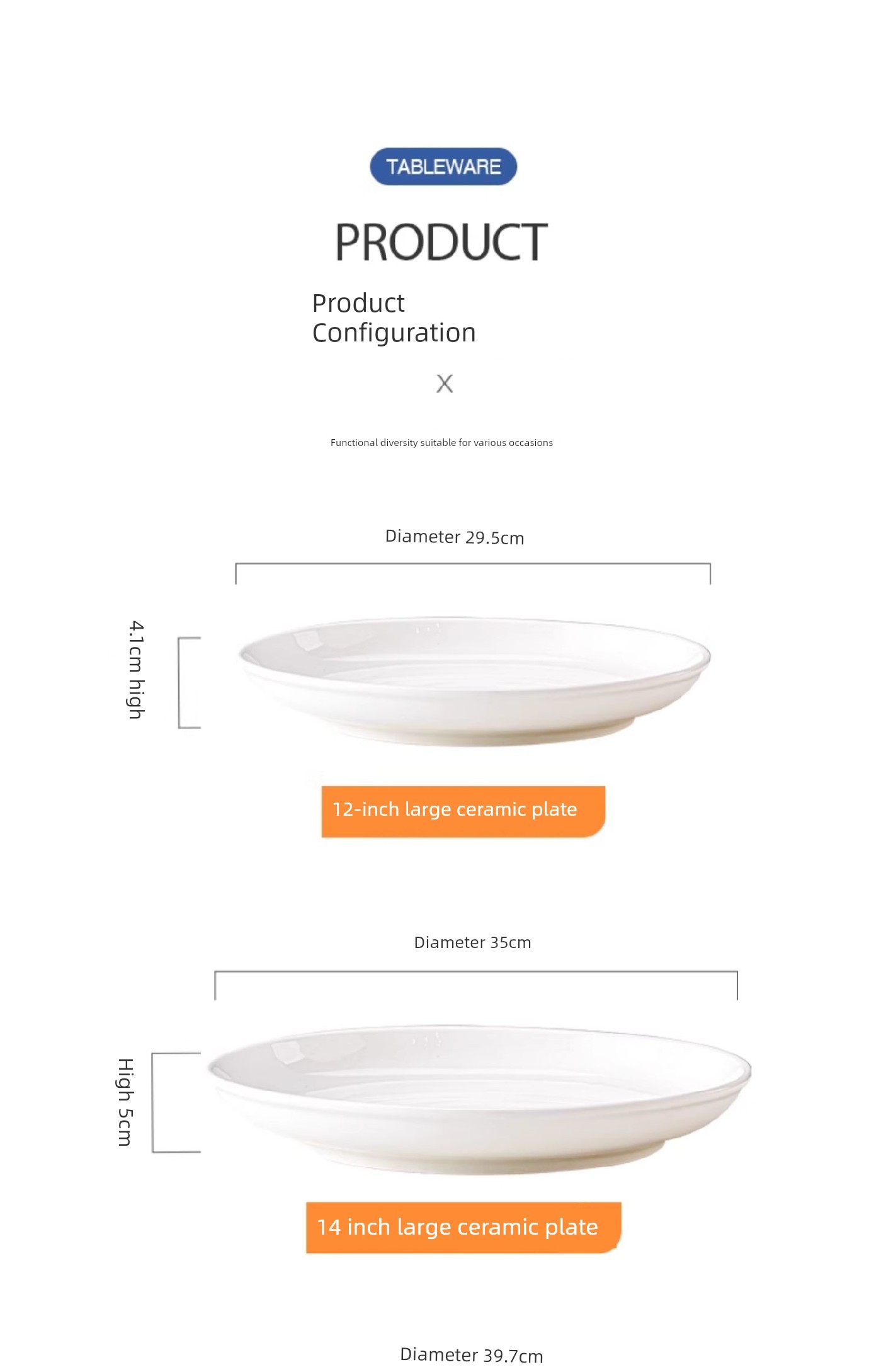Click the diameter bracket line above the 12-inch plate
The height and width of the screenshot is (1372, 886).
click(x=473, y=564)
